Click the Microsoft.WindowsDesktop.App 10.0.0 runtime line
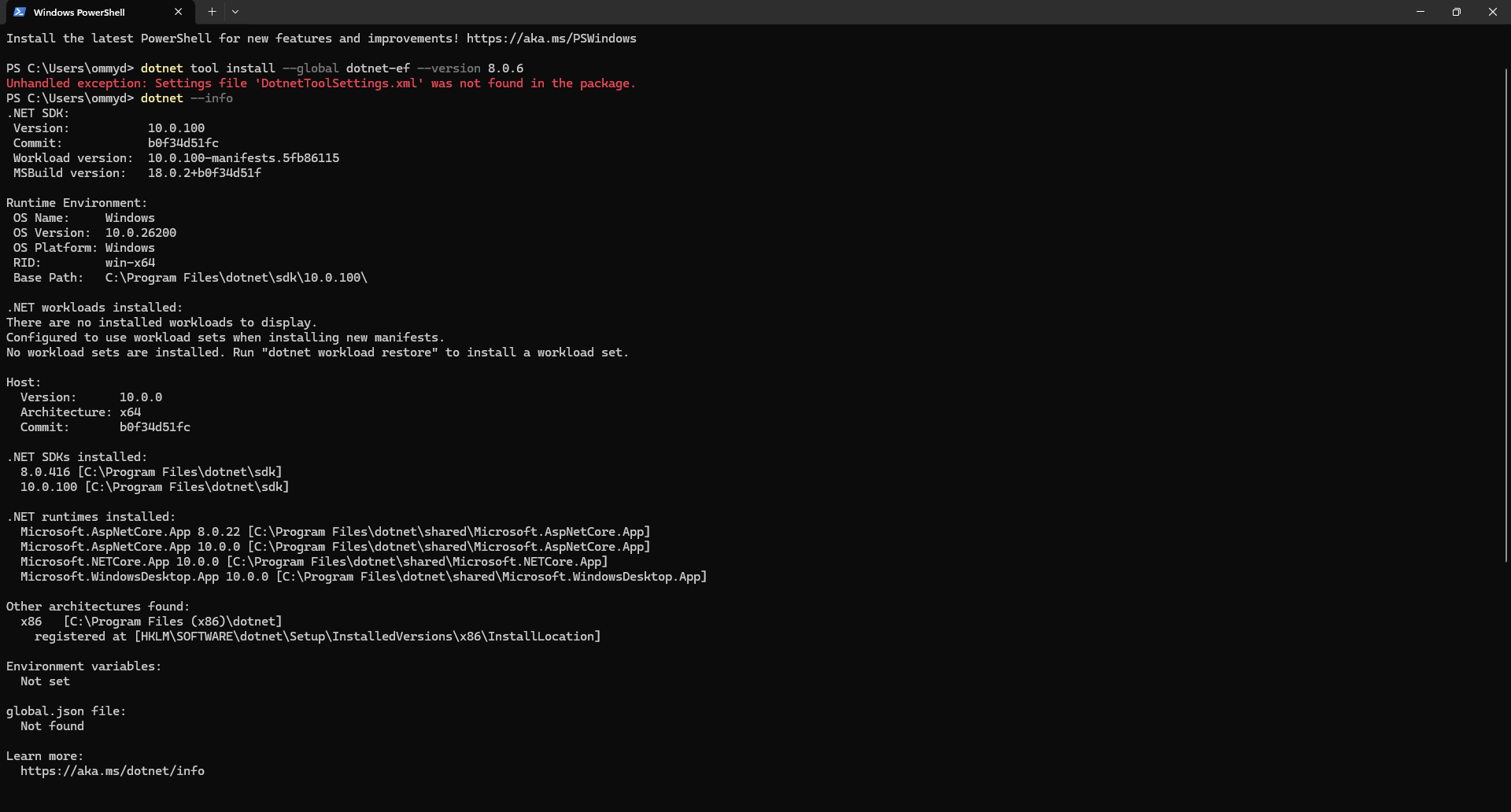This screenshot has width=1511, height=812. 364,577
